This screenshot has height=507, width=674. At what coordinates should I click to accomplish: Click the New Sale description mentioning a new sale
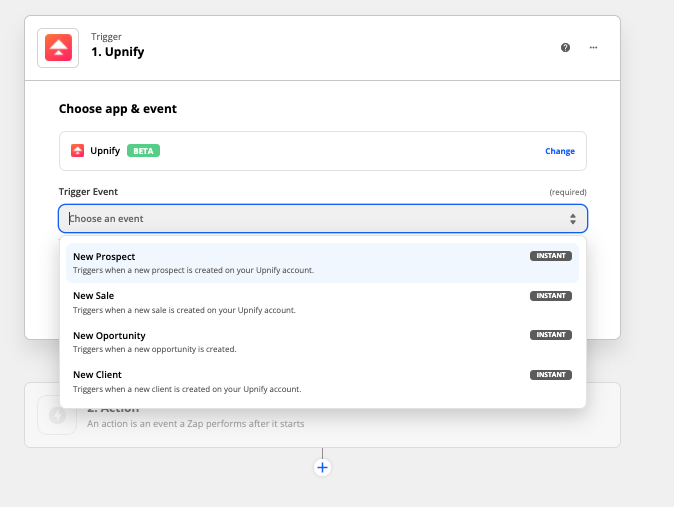(x=184, y=310)
